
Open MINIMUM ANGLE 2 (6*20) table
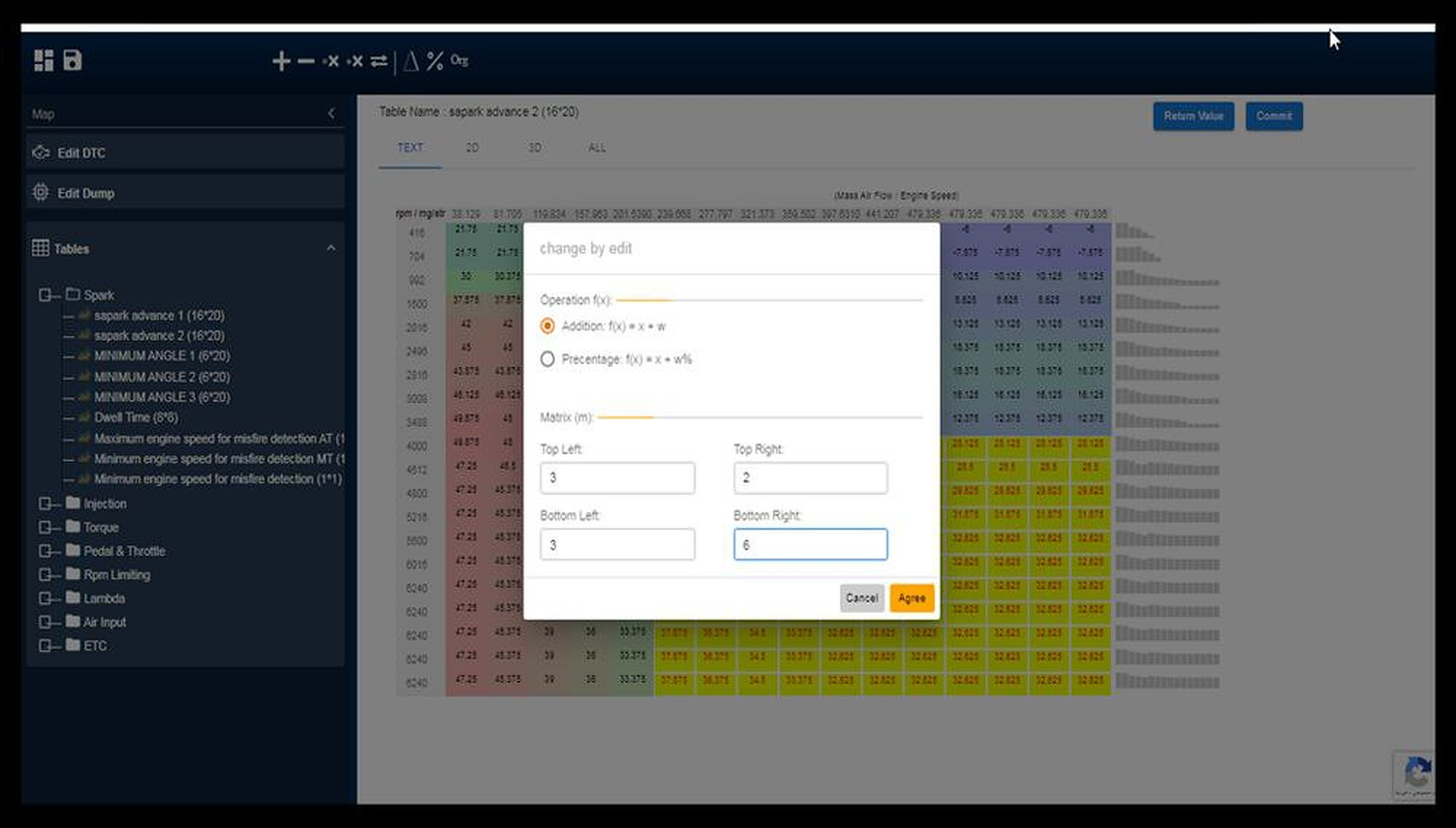click(162, 377)
